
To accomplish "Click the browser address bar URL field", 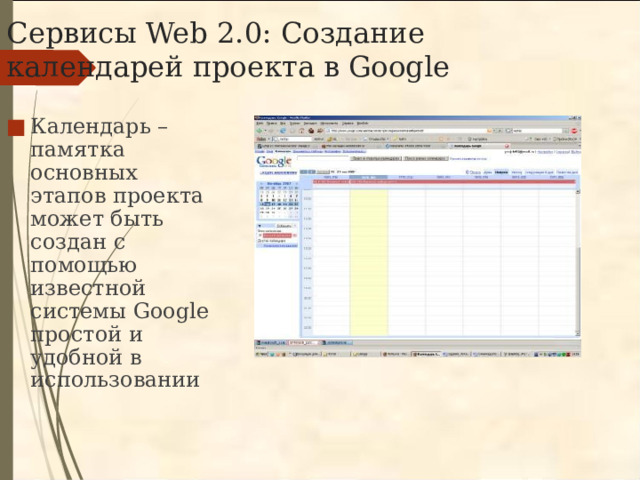I will pyautogui.click(x=408, y=131).
